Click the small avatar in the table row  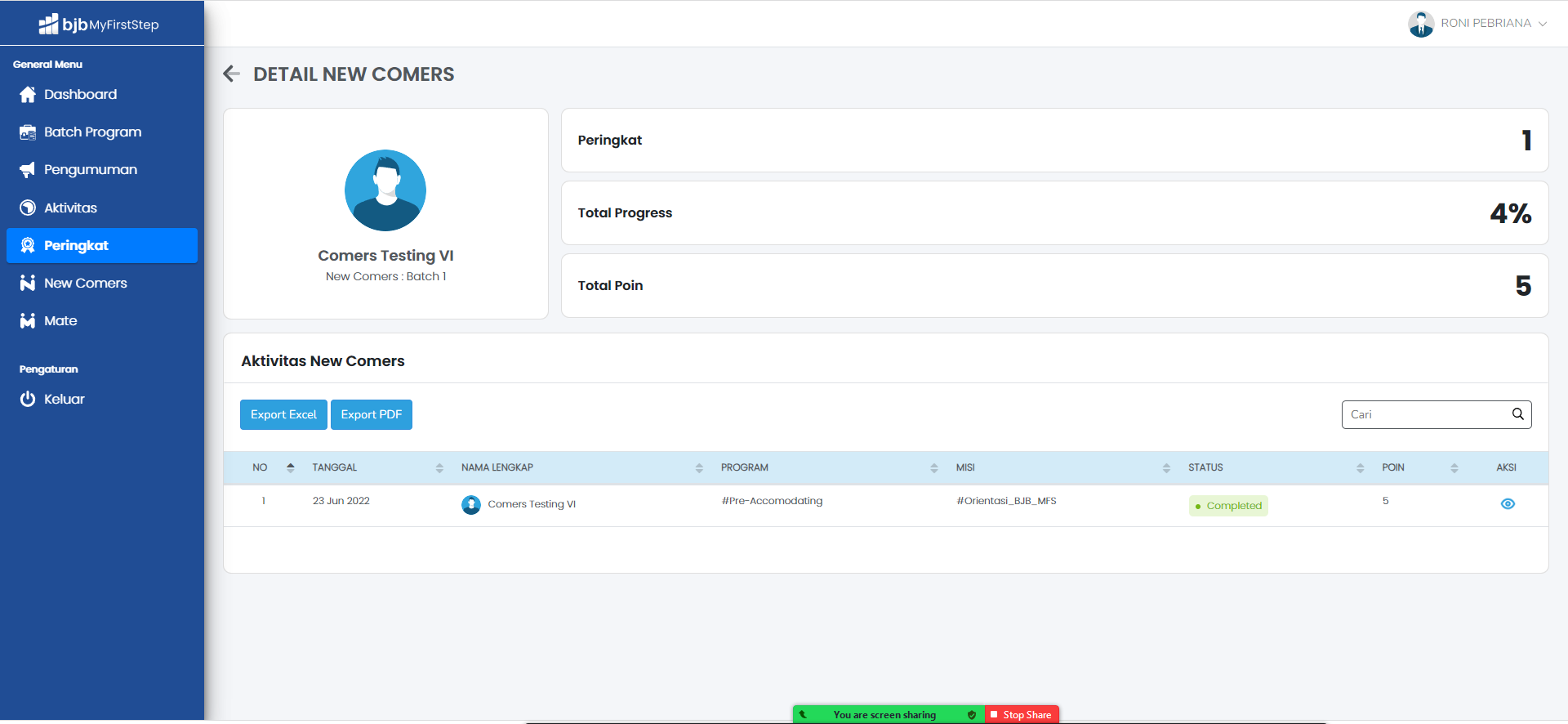[471, 505]
